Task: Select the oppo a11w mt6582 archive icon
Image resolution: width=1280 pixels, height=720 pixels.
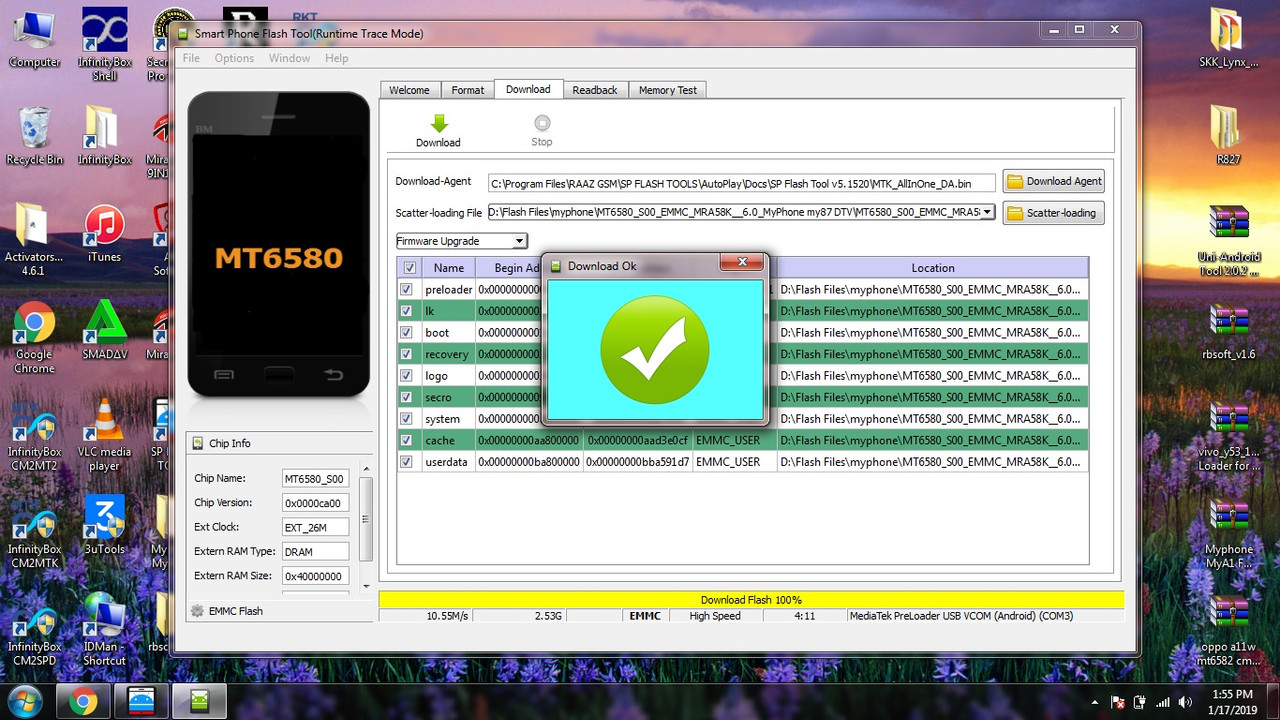Action: 1228,630
